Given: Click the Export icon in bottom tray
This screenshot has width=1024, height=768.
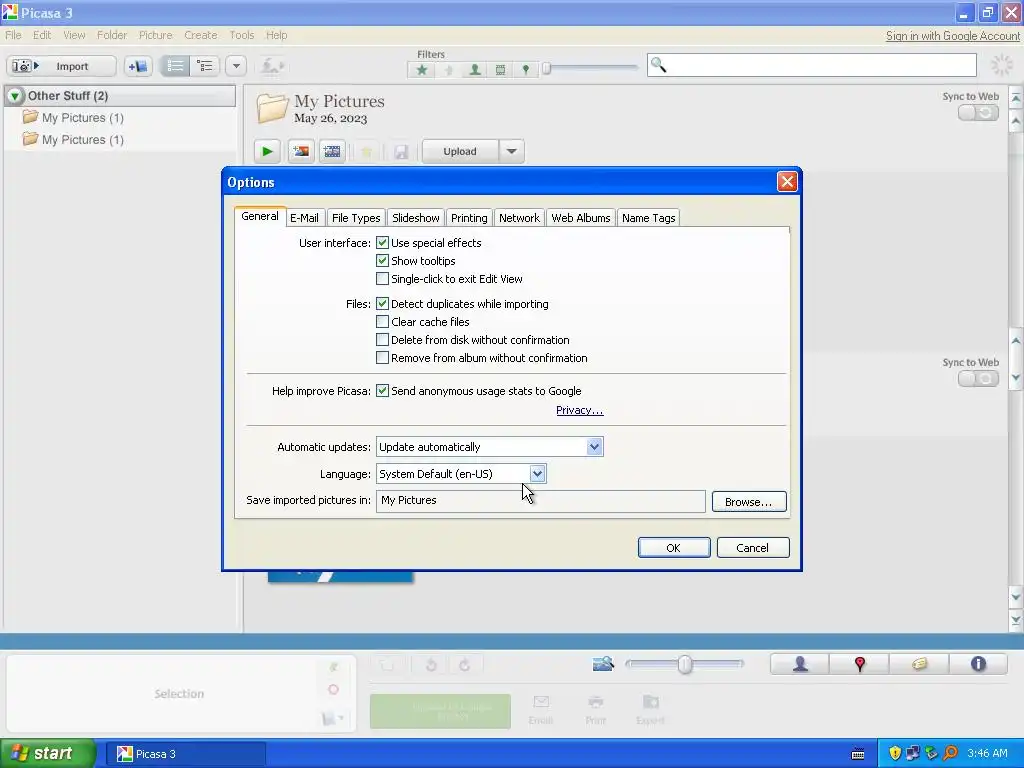Looking at the screenshot, I should point(650,709).
